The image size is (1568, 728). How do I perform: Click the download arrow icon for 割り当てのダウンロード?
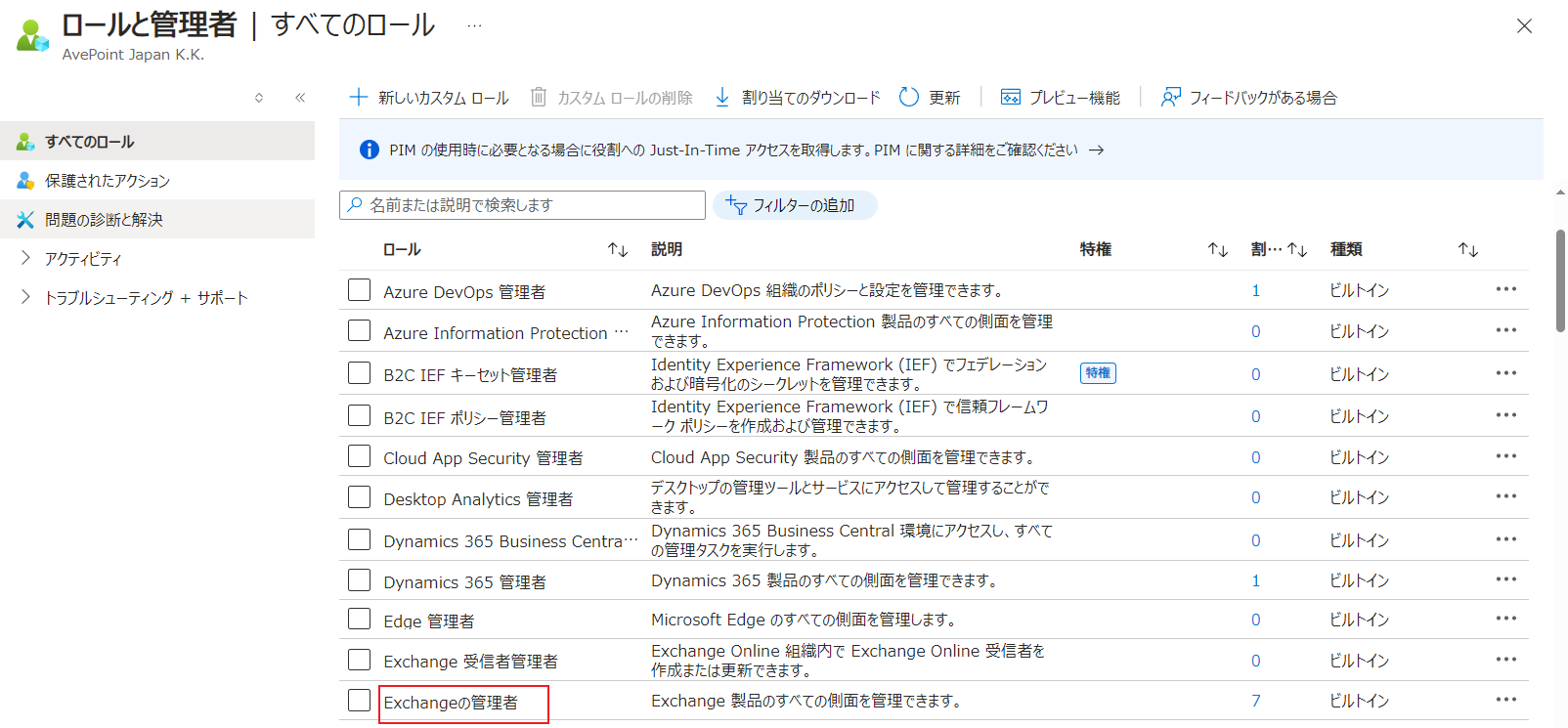(722, 97)
